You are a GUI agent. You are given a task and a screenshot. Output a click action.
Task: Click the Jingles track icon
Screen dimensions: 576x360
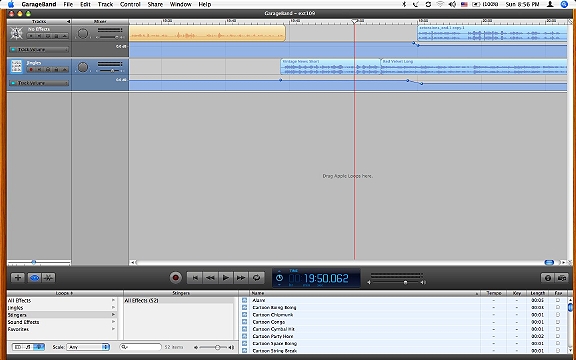click(x=16, y=67)
